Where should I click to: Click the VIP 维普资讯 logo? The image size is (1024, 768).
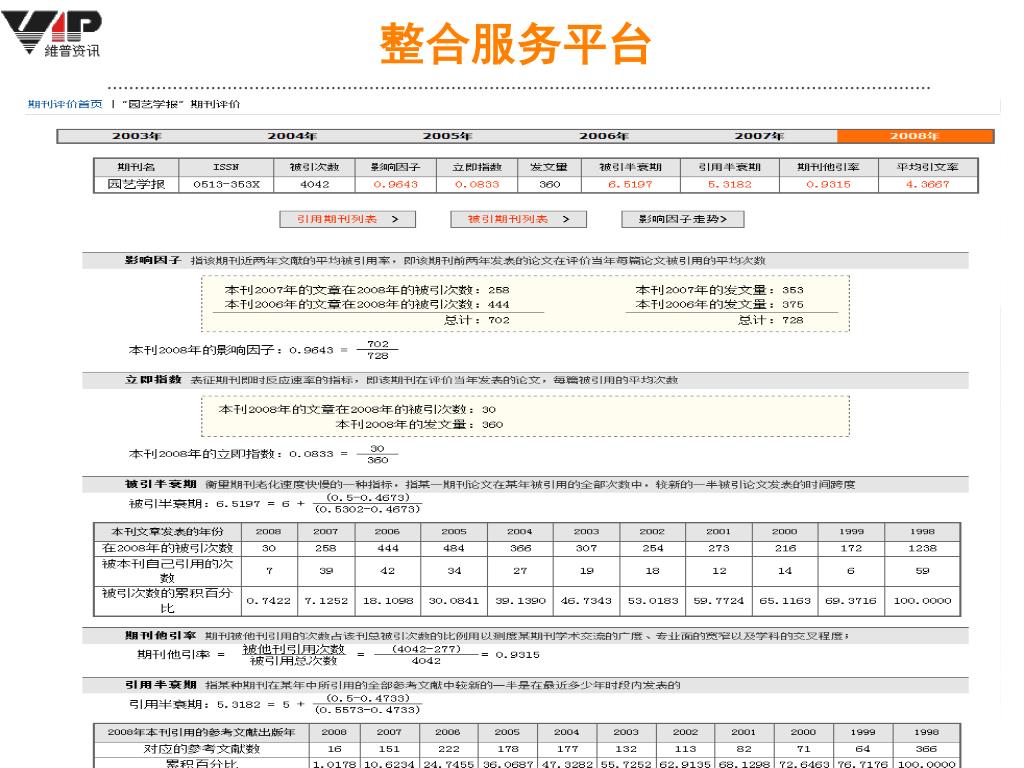coord(52,34)
